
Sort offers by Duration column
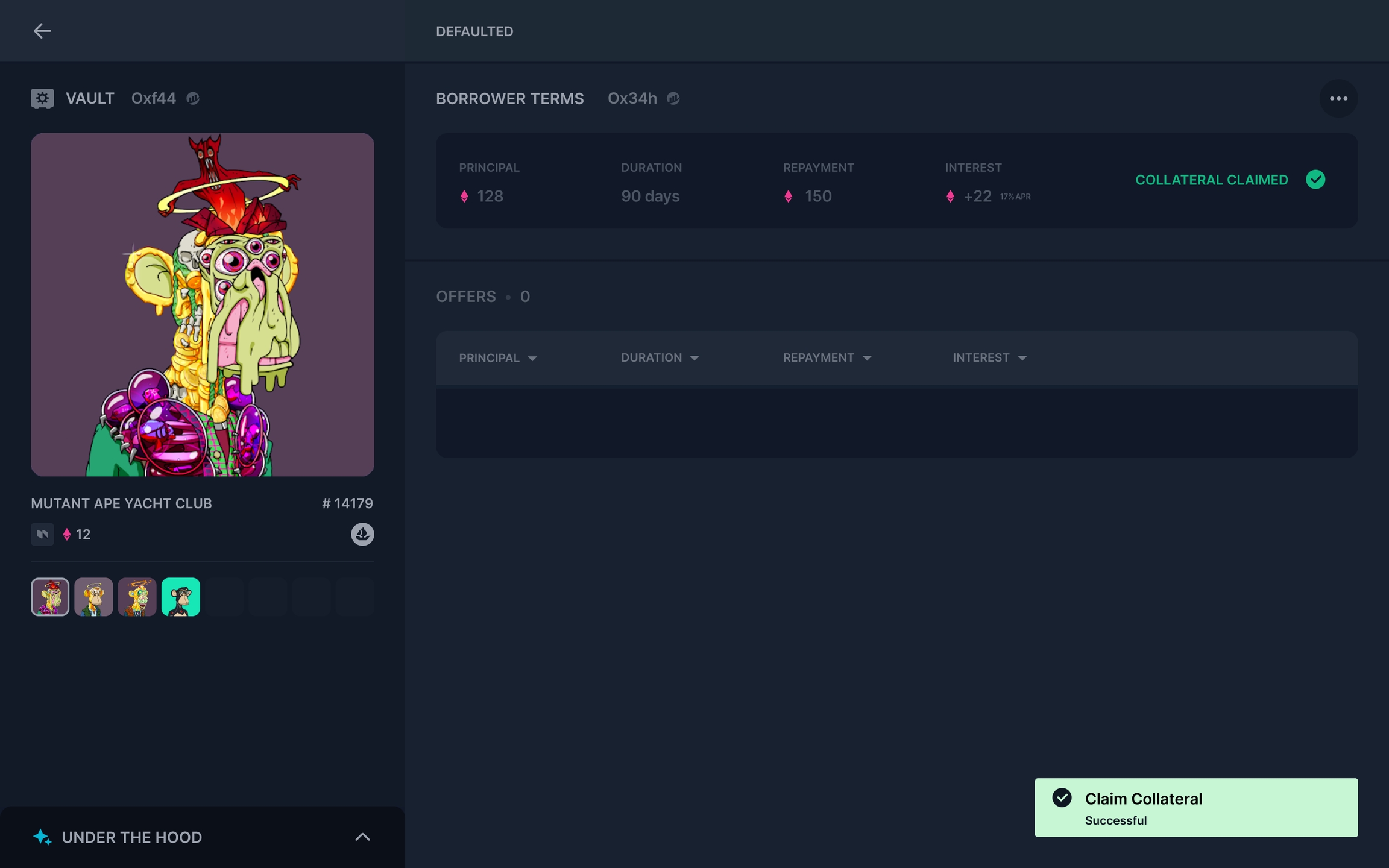point(660,358)
